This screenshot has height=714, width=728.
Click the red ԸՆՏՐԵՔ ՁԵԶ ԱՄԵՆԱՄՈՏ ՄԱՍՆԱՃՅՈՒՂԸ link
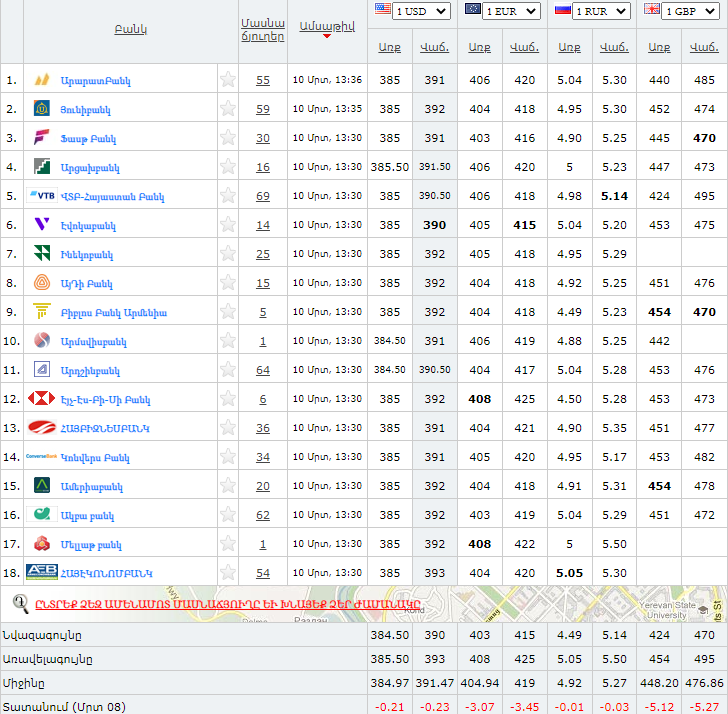tap(228, 604)
